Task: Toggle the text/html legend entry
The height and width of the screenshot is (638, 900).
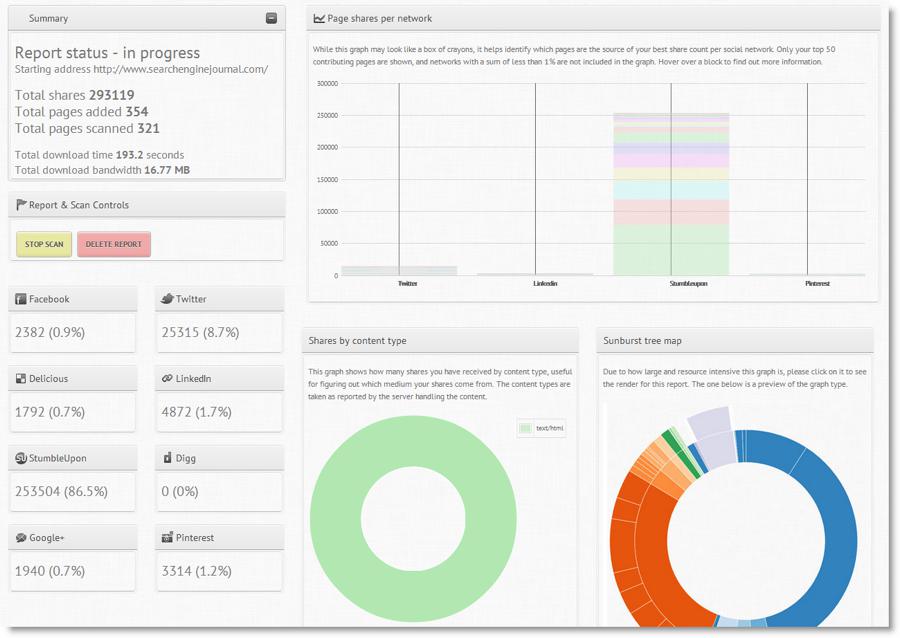Action: click(542, 428)
